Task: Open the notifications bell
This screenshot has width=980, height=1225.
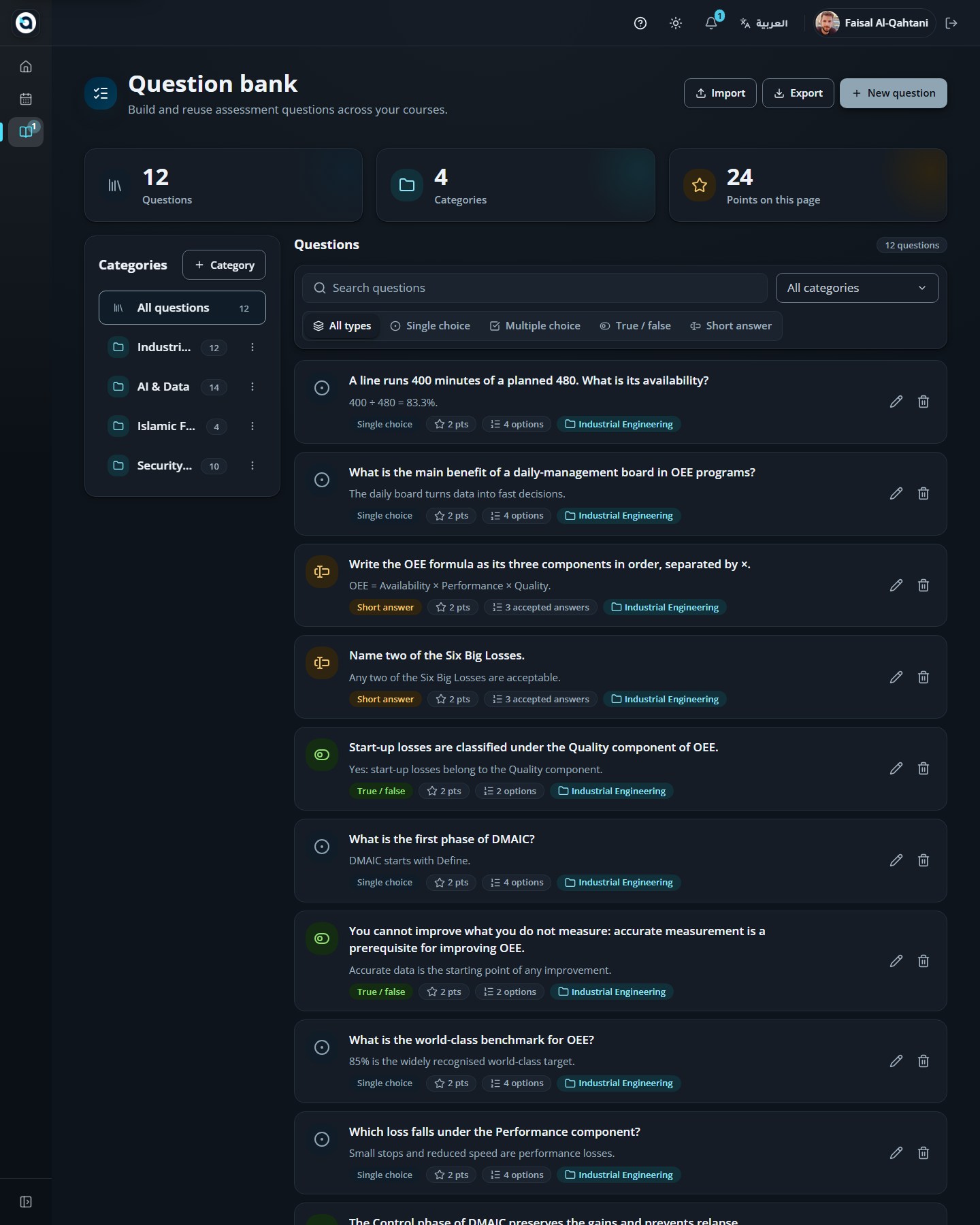Action: [x=711, y=23]
